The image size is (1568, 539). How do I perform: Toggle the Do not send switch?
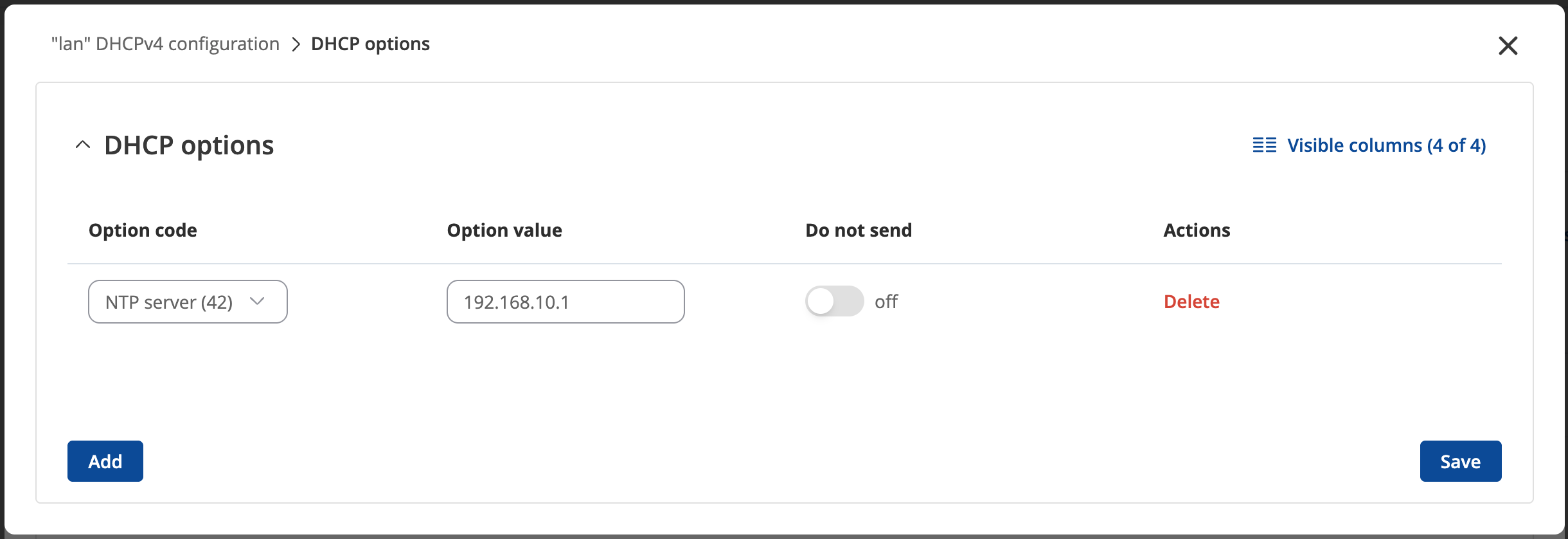pyautogui.click(x=834, y=301)
